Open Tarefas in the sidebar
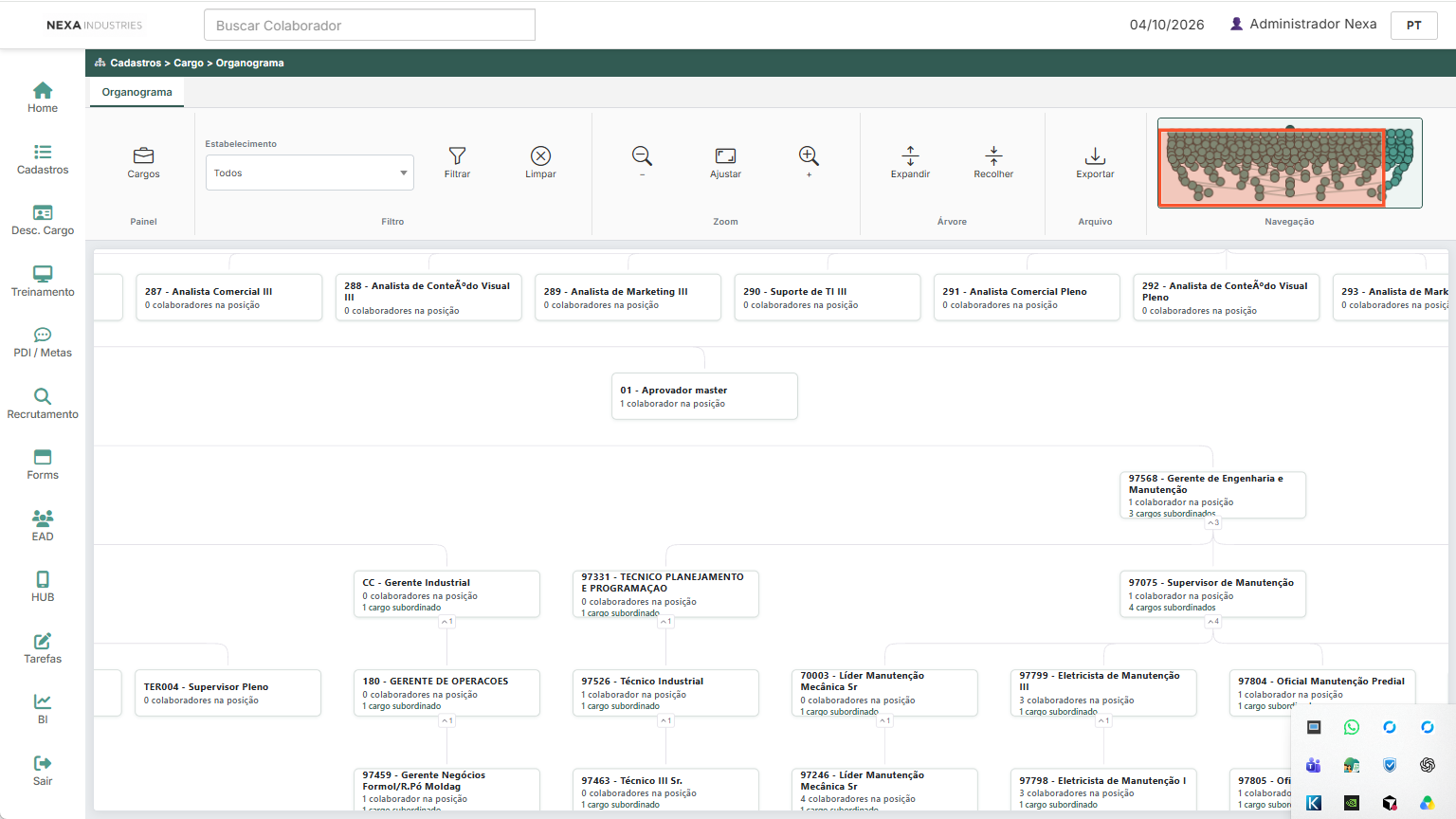 click(43, 648)
